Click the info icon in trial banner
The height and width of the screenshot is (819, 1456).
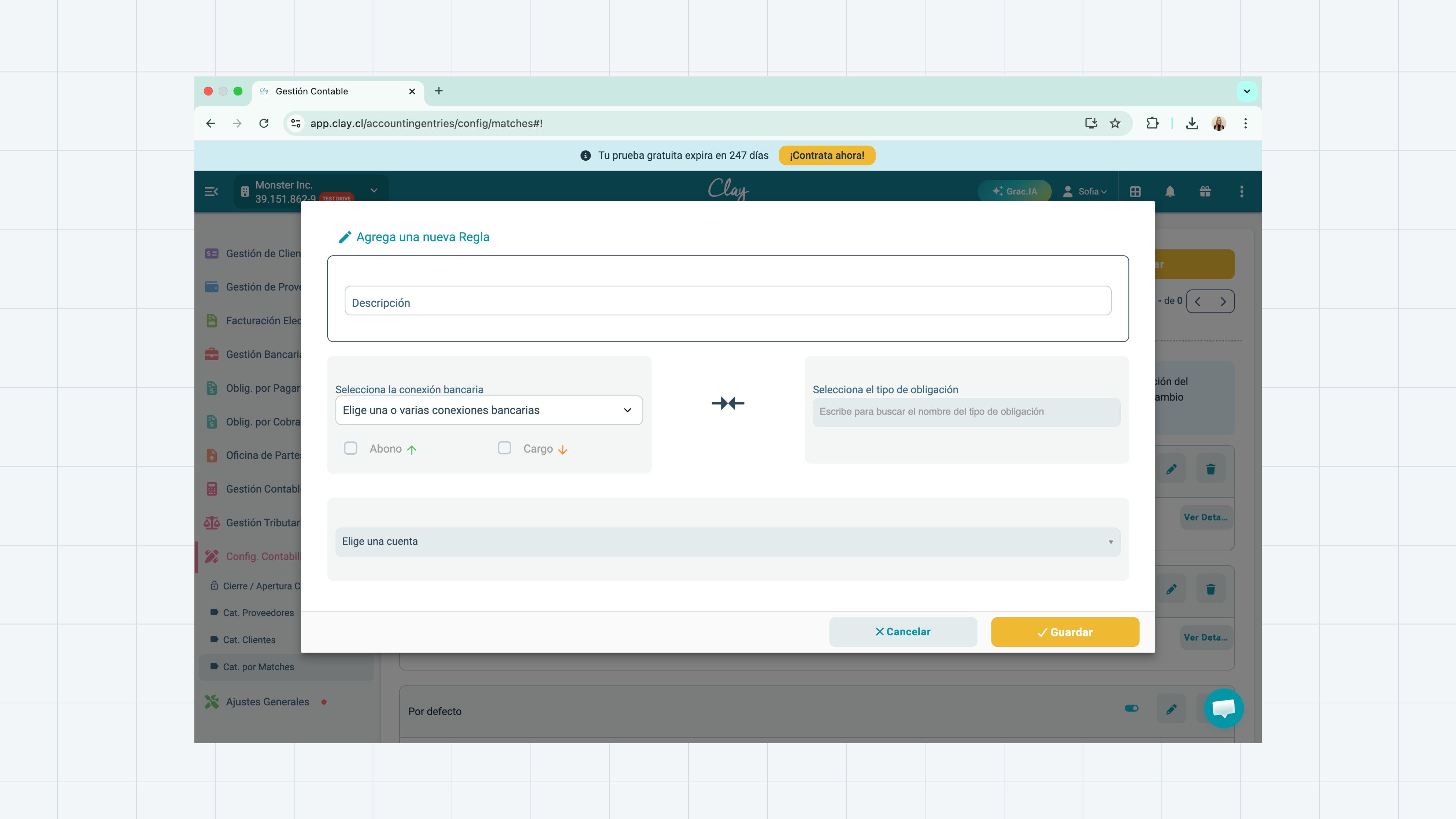coord(585,155)
